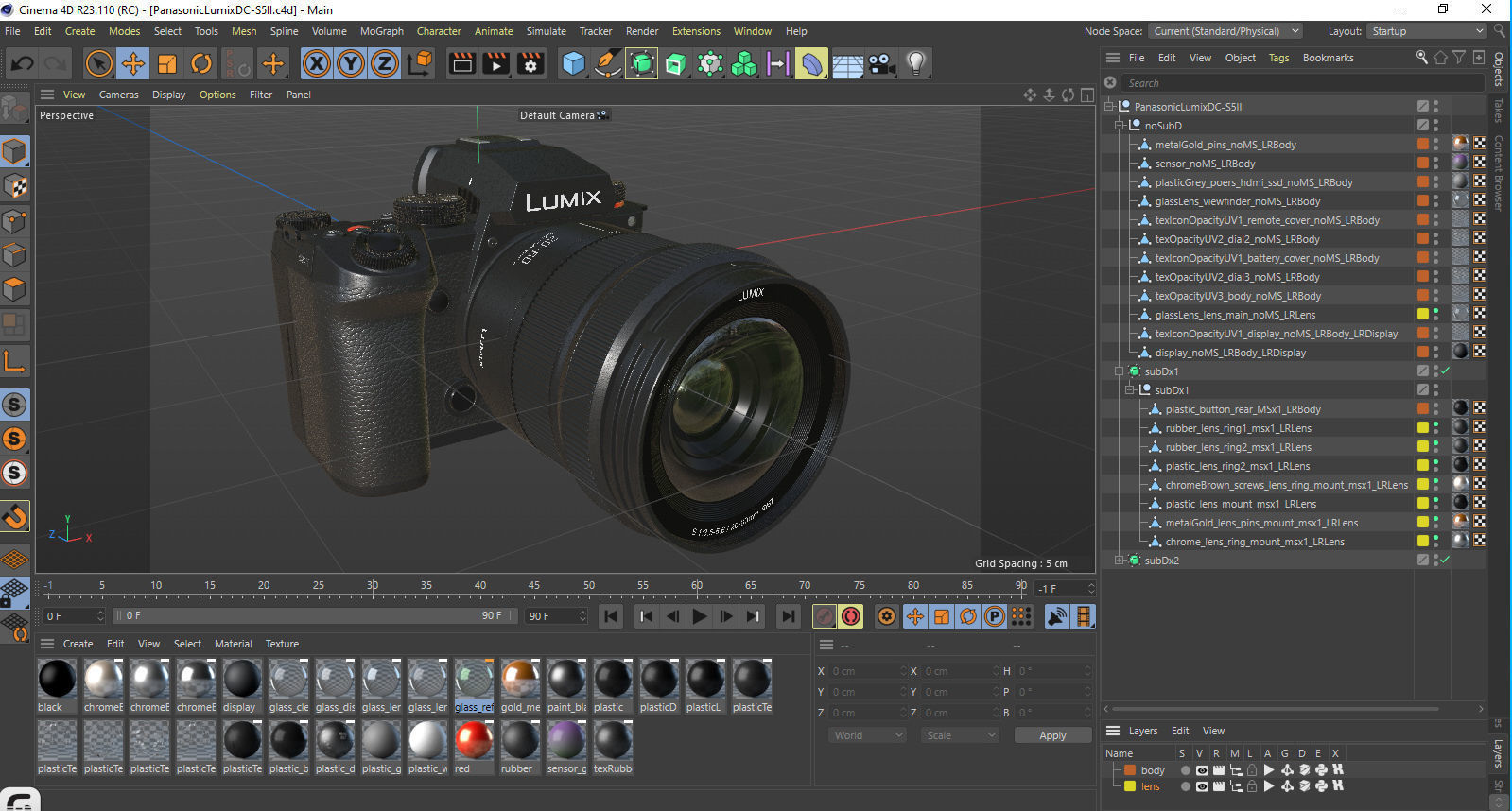Collapse the PanasonicLumixDC-S5II root object

tap(1109, 107)
